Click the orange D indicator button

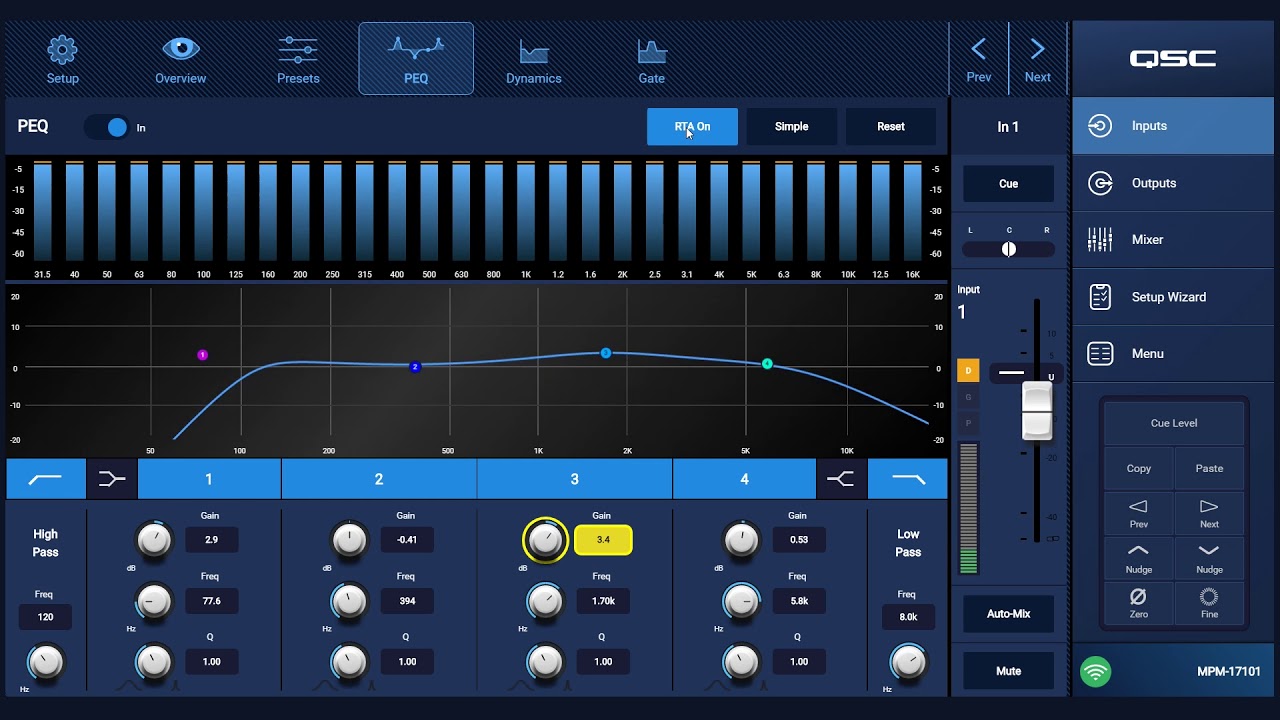point(968,371)
